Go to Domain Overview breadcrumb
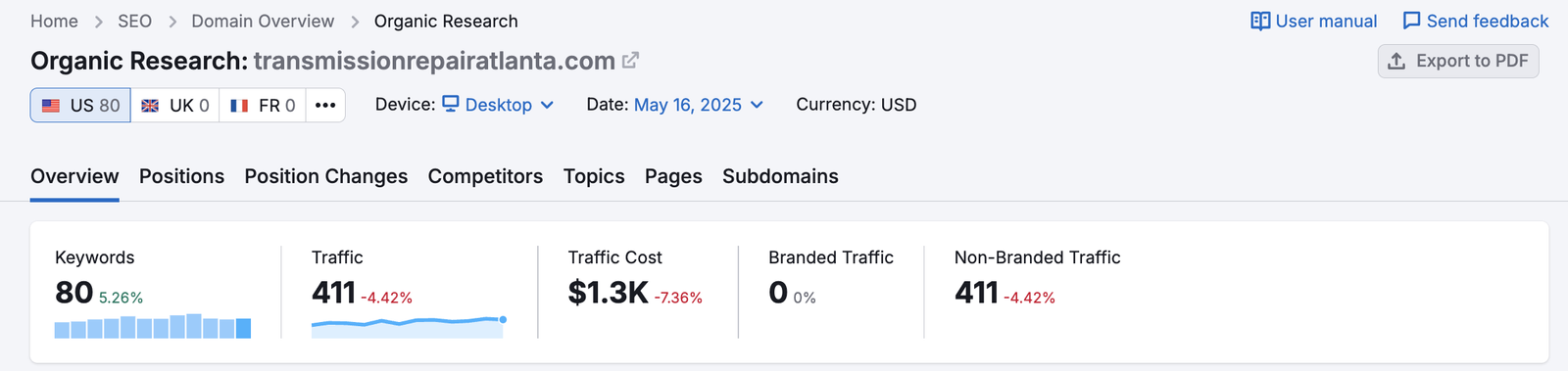Viewport: 1568px width, 371px height. click(263, 21)
